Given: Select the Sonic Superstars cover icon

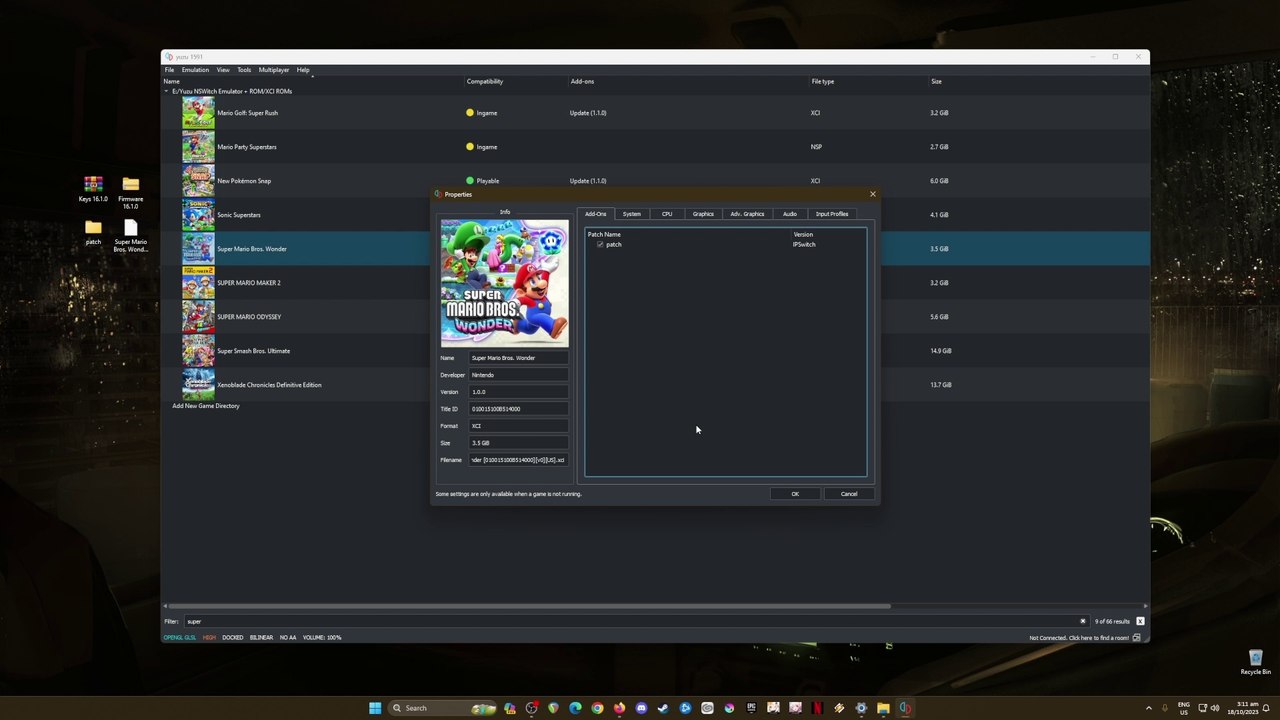Looking at the screenshot, I should click(198, 215).
